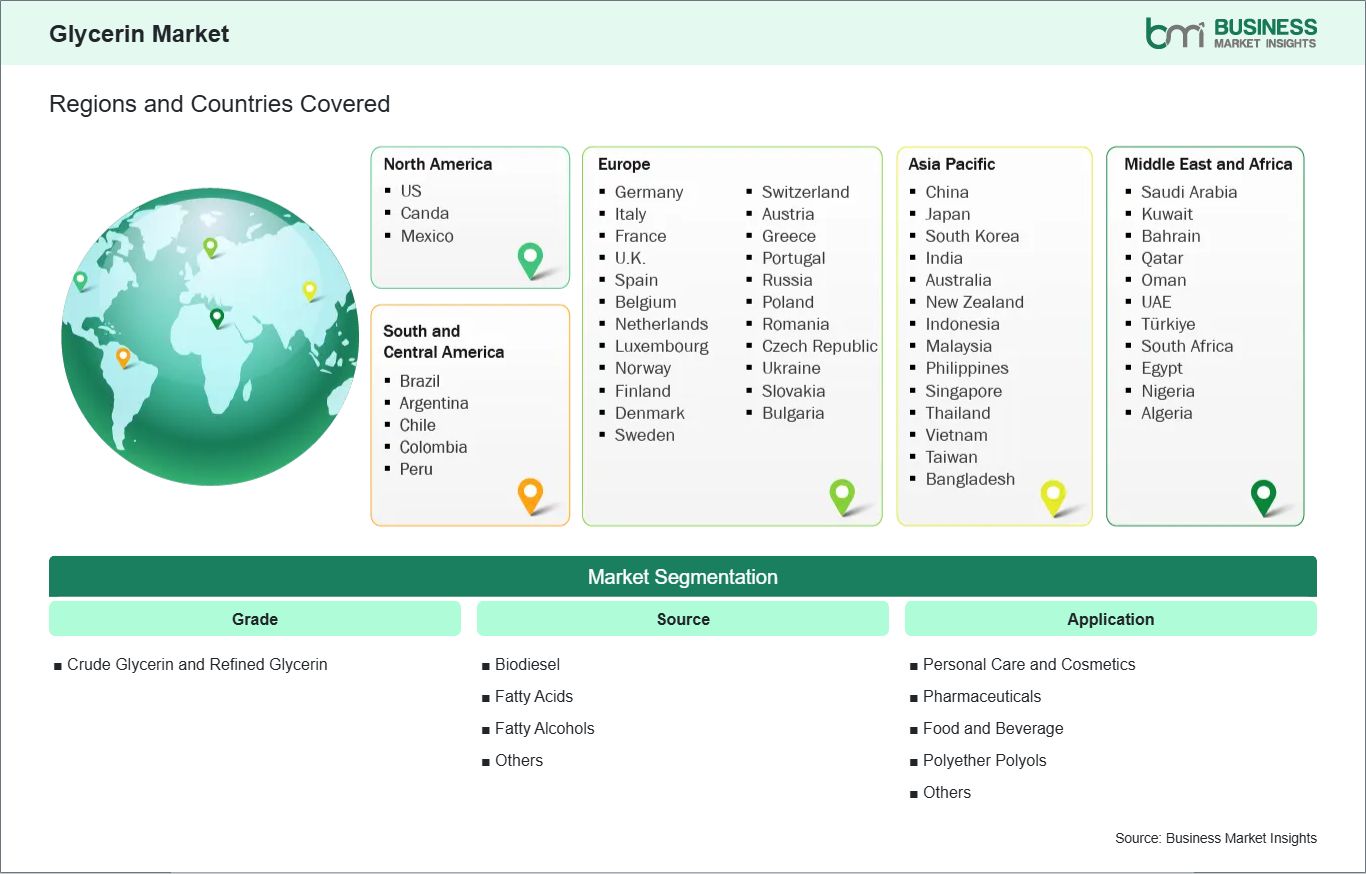Image resolution: width=1366 pixels, height=874 pixels.
Task: Switch to the Source segmentation header
Action: pos(683,619)
